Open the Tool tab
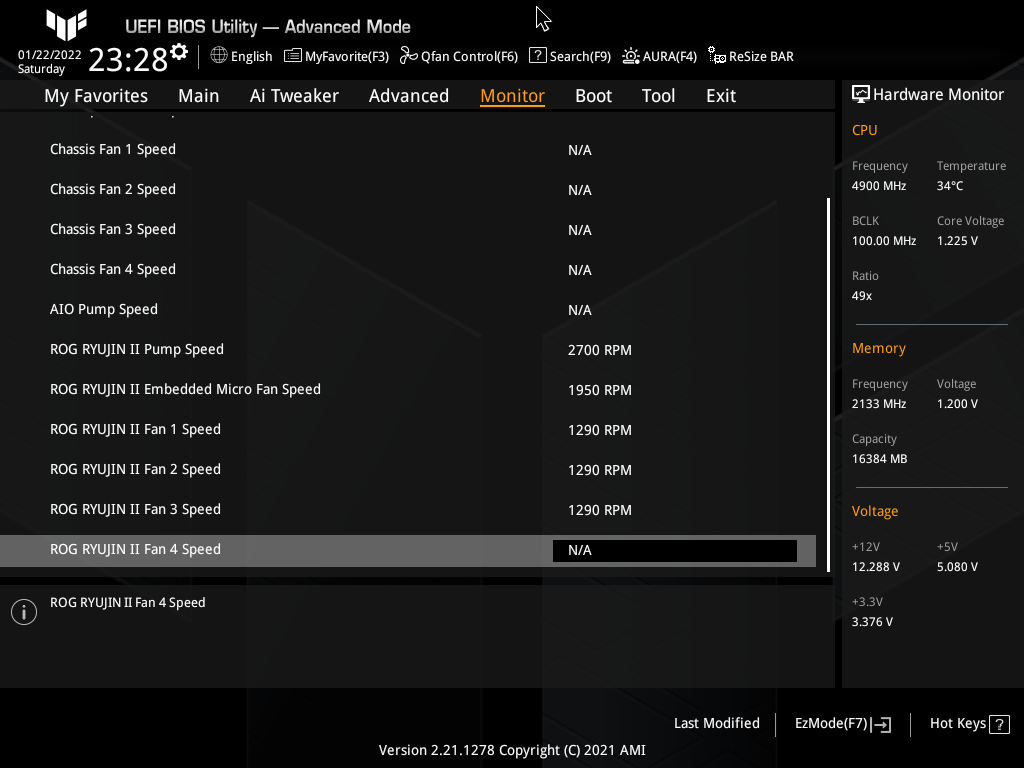 coord(658,96)
